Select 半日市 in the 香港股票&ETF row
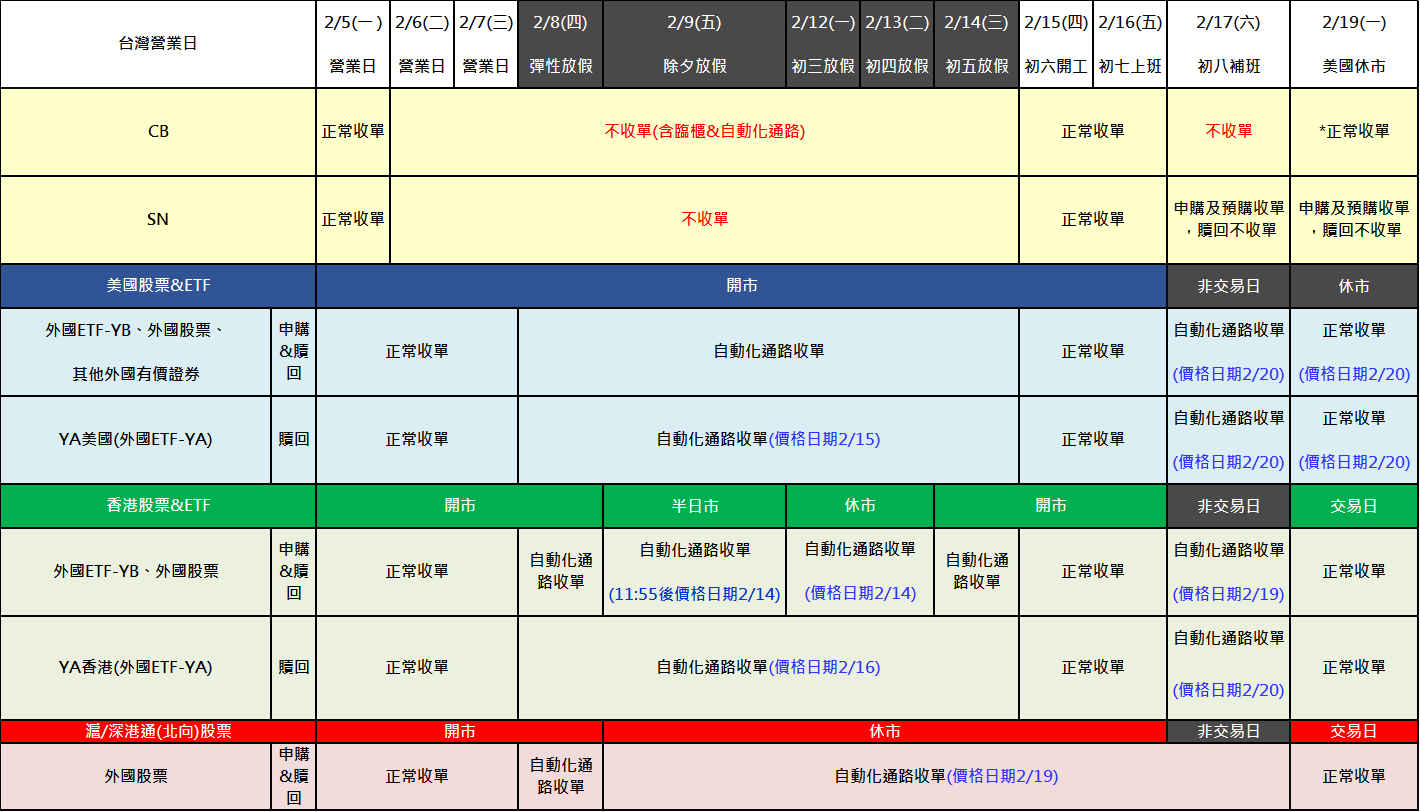The width and height of the screenshot is (1420, 812). tap(695, 506)
